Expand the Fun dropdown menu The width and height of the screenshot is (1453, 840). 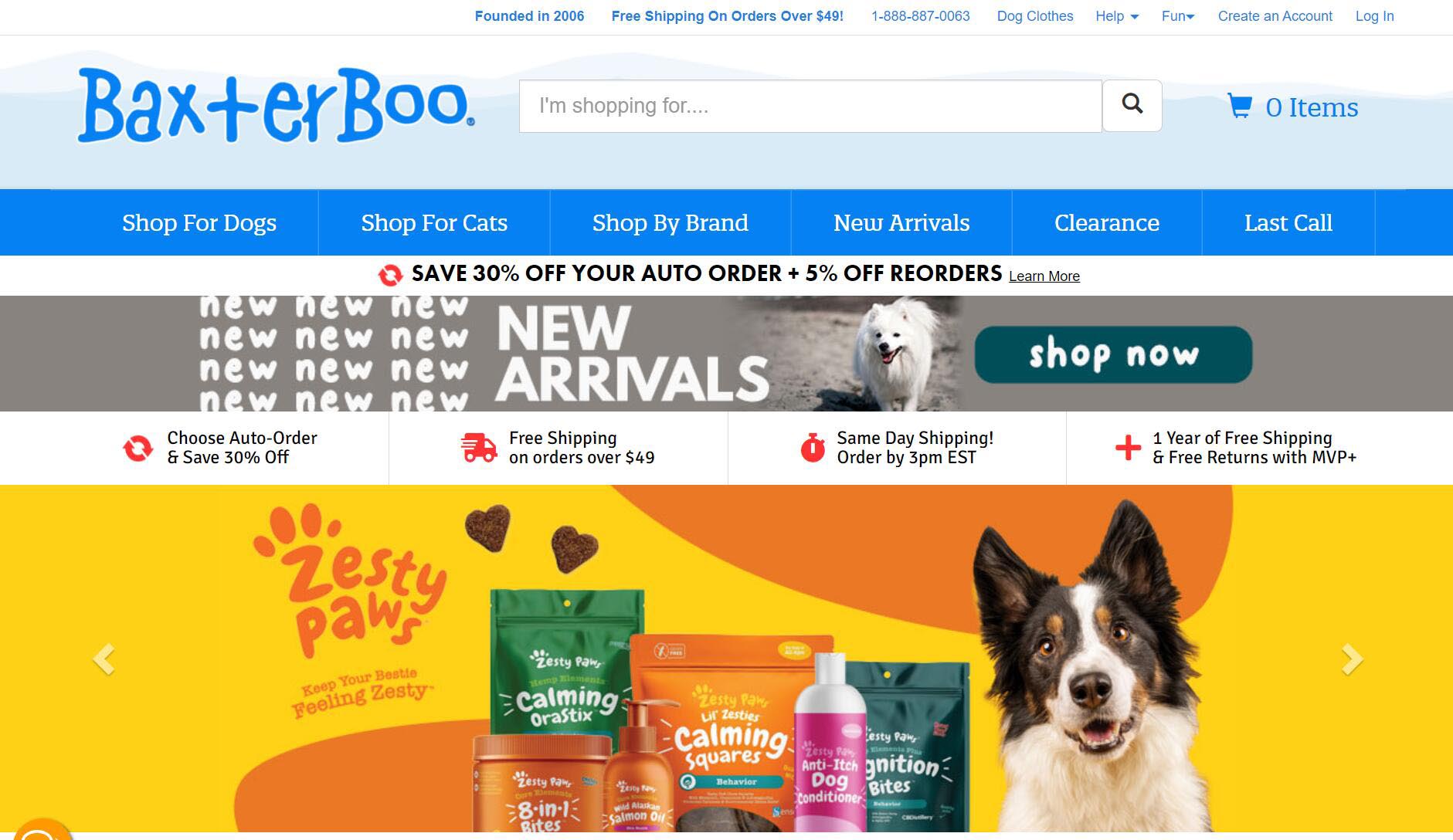pyautogui.click(x=1178, y=16)
